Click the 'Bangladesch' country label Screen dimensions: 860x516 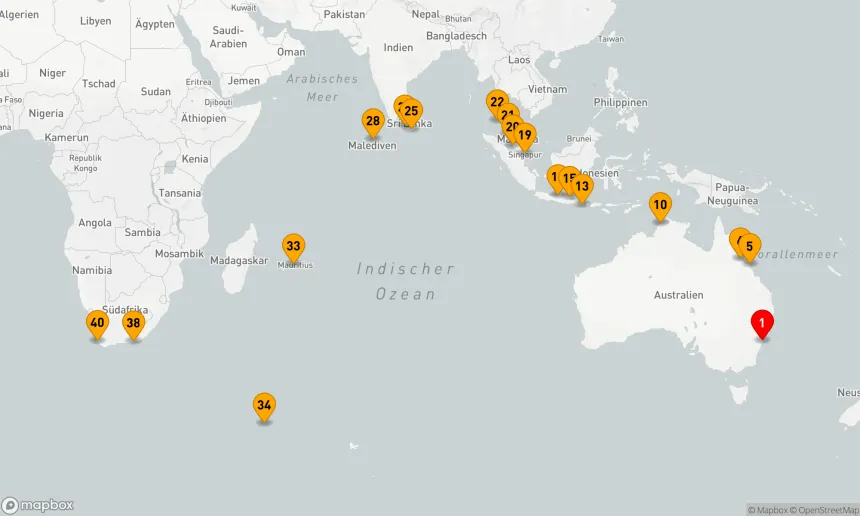coord(456,36)
